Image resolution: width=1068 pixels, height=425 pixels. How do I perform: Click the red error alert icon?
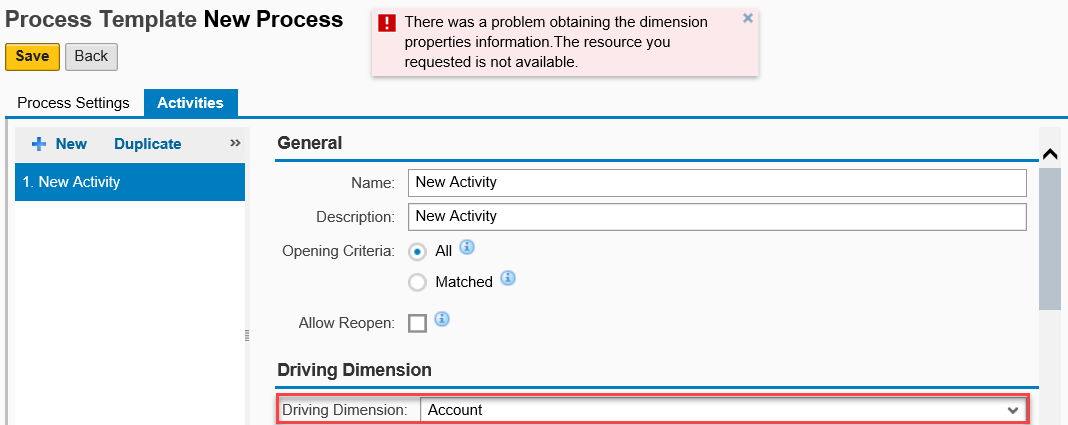[386, 23]
